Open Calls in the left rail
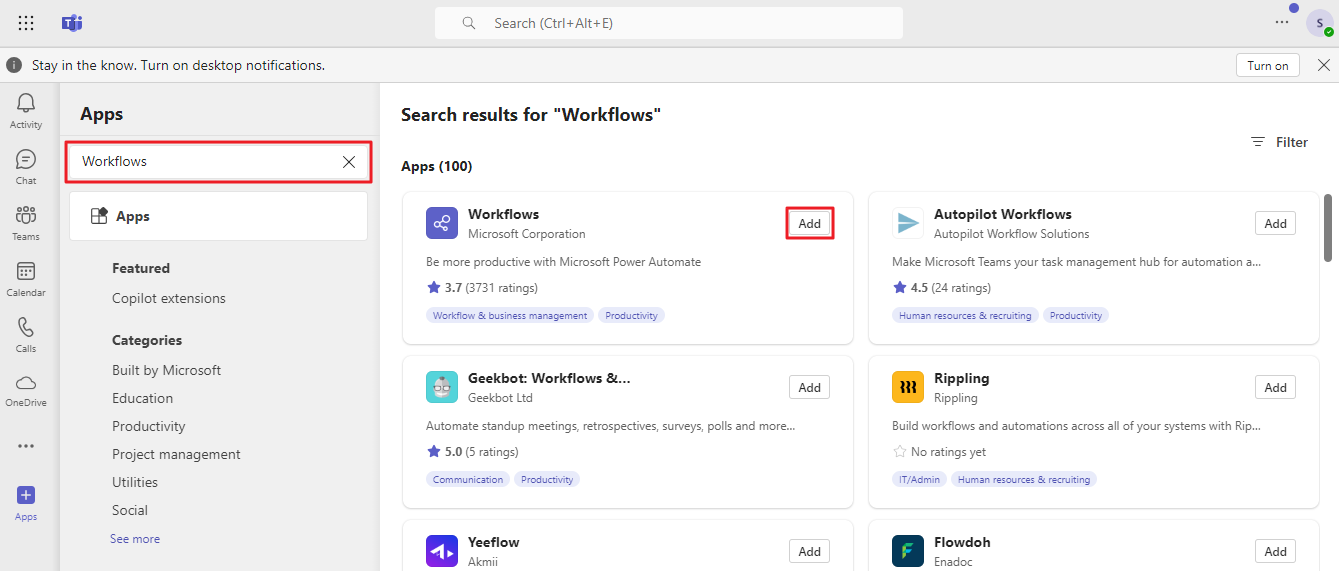 click(26, 335)
